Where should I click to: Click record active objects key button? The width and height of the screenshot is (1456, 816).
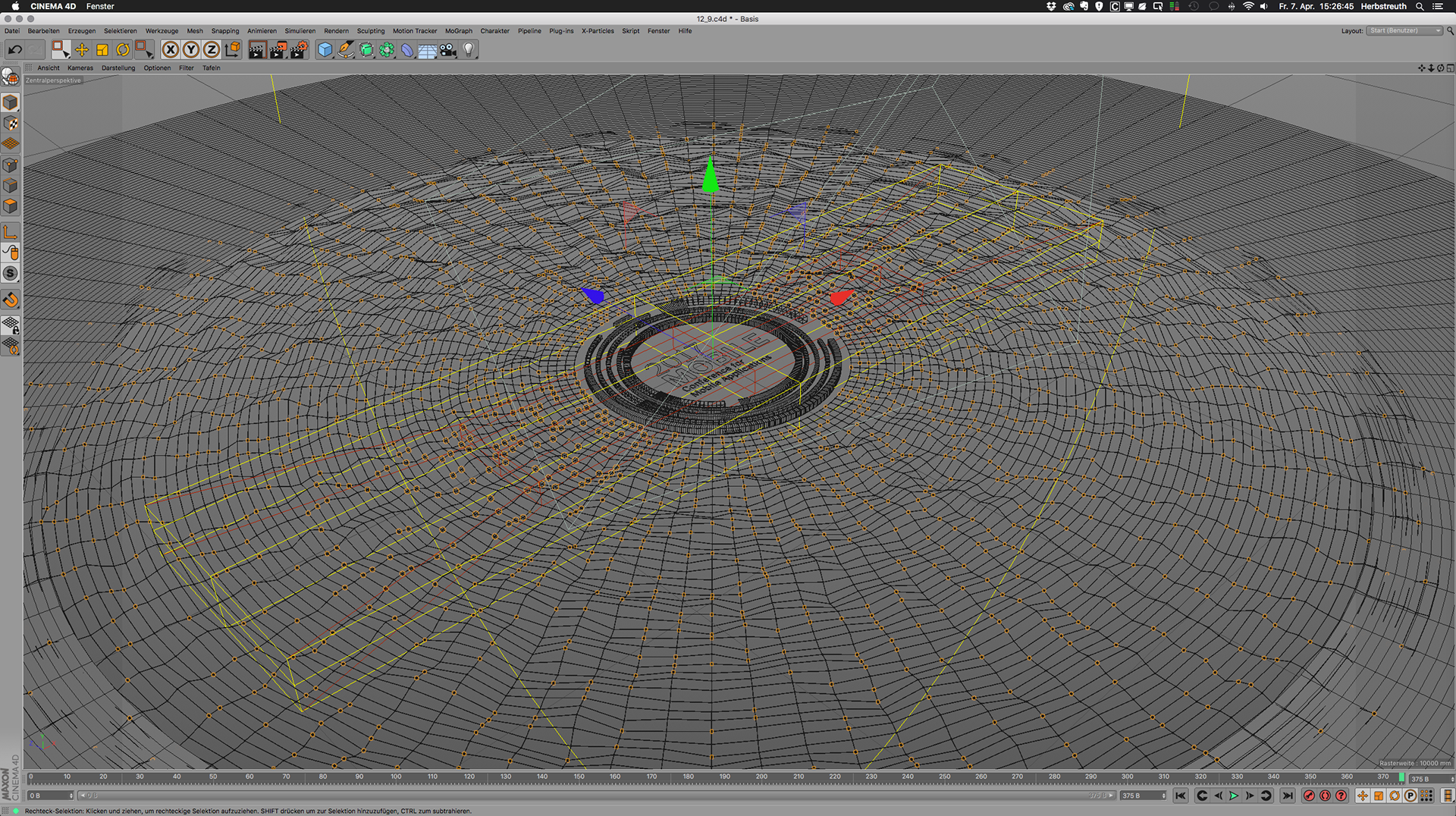pos(1310,796)
